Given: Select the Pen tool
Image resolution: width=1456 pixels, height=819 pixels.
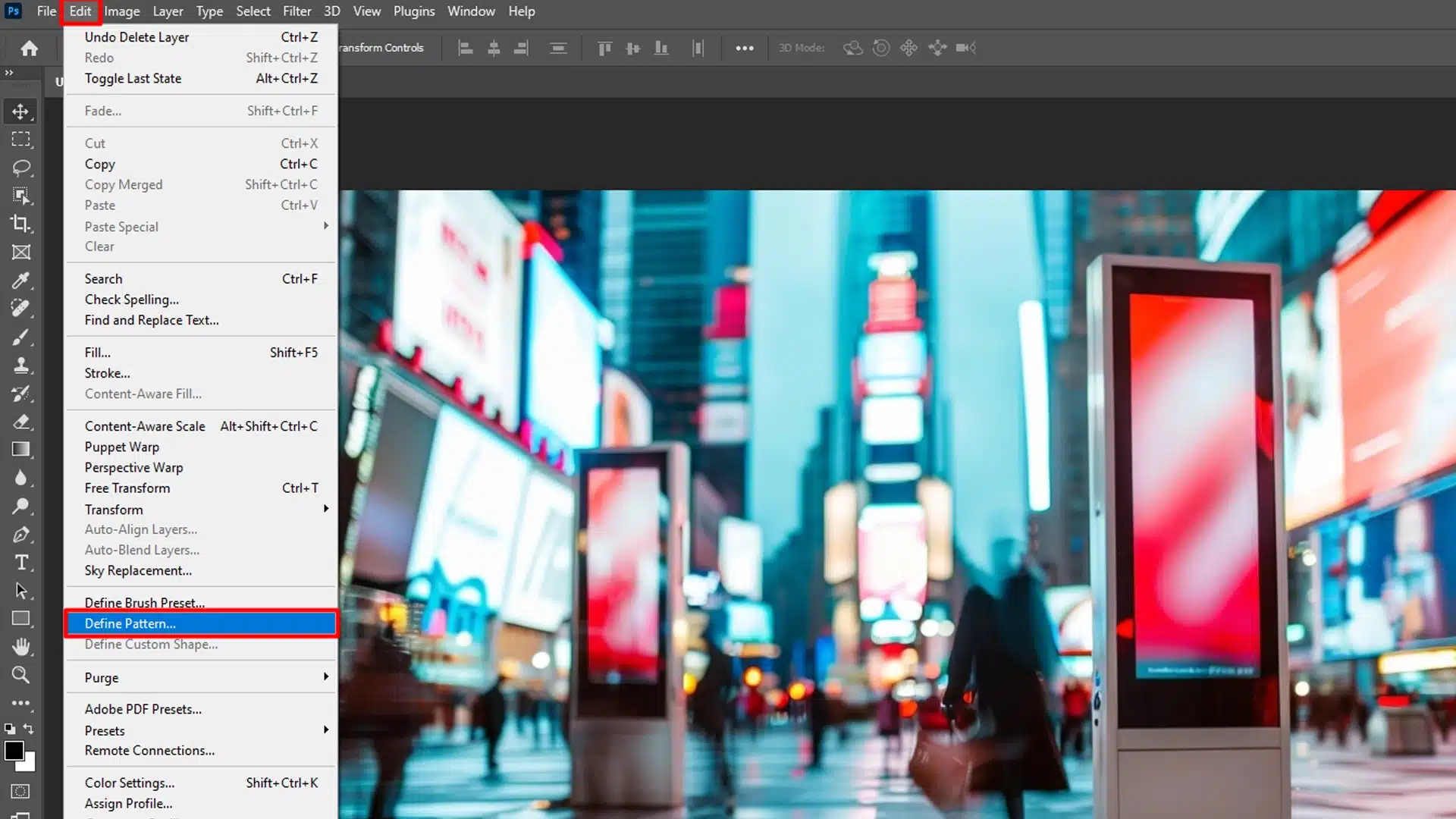Looking at the screenshot, I should click(20, 535).
